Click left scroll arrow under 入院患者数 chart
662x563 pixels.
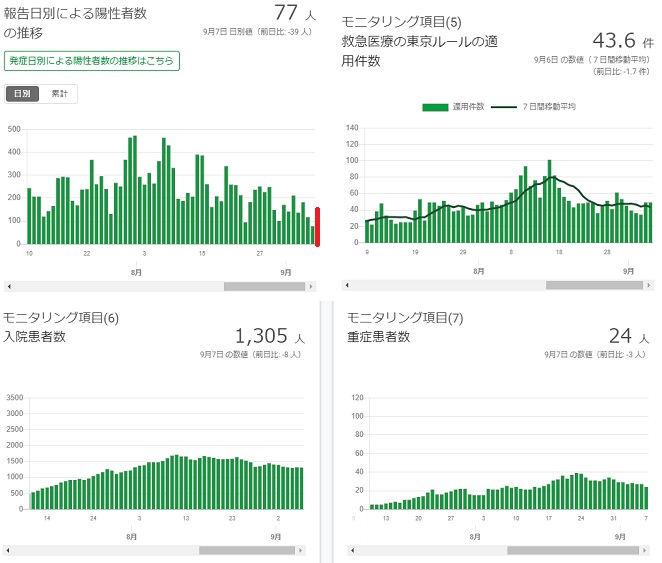click(9, 550)
